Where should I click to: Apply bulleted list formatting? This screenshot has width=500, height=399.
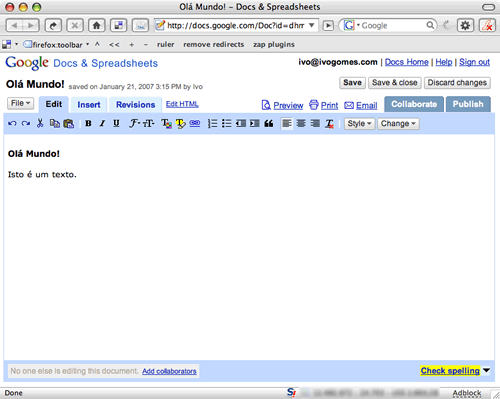click(226, 123)
